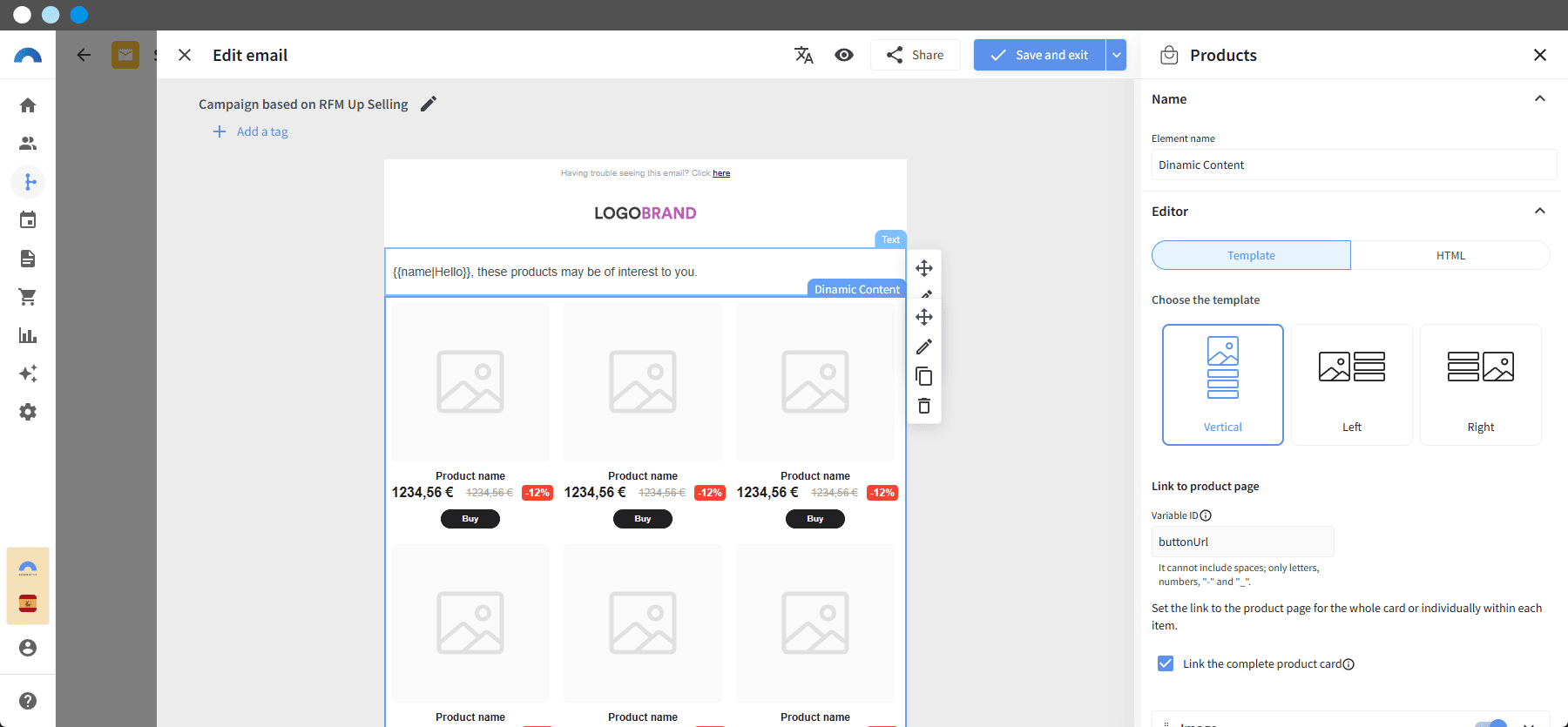Switch to the Template tab
The image size is (1568, 727).
[x=1251, y=255]
